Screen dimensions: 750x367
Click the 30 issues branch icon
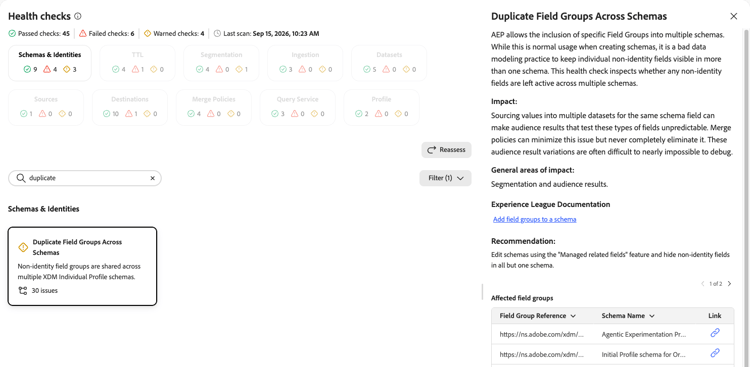coord(22,290)
